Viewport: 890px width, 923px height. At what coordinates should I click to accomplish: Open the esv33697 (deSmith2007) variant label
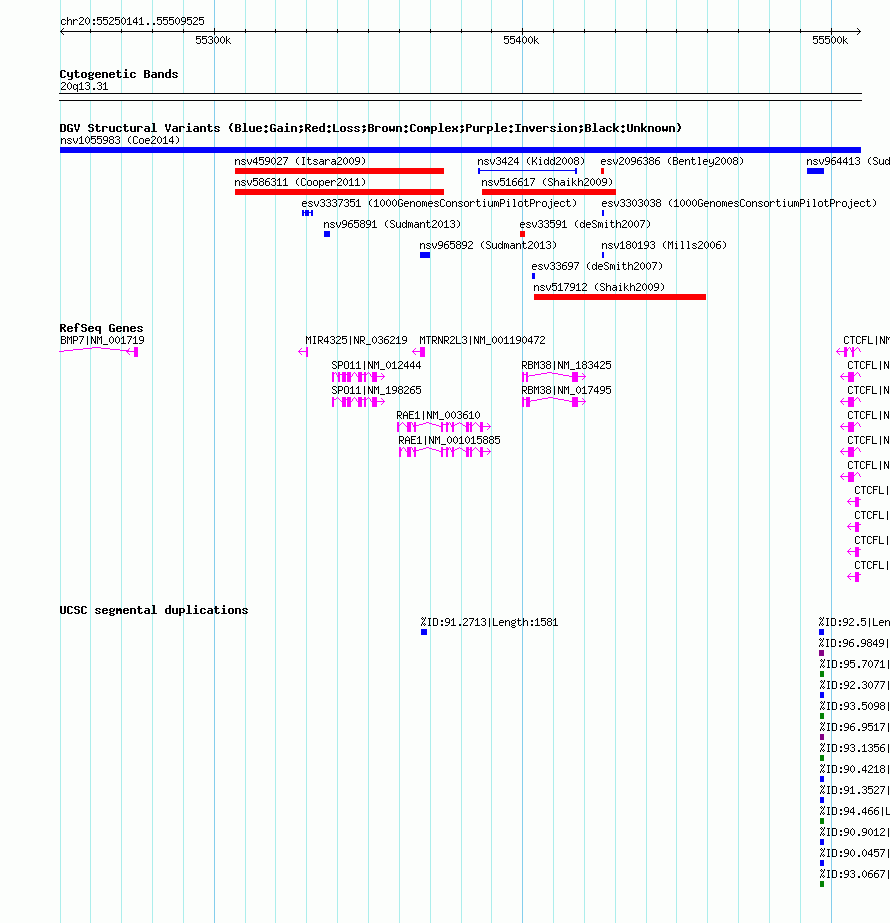tap(597, 267)
